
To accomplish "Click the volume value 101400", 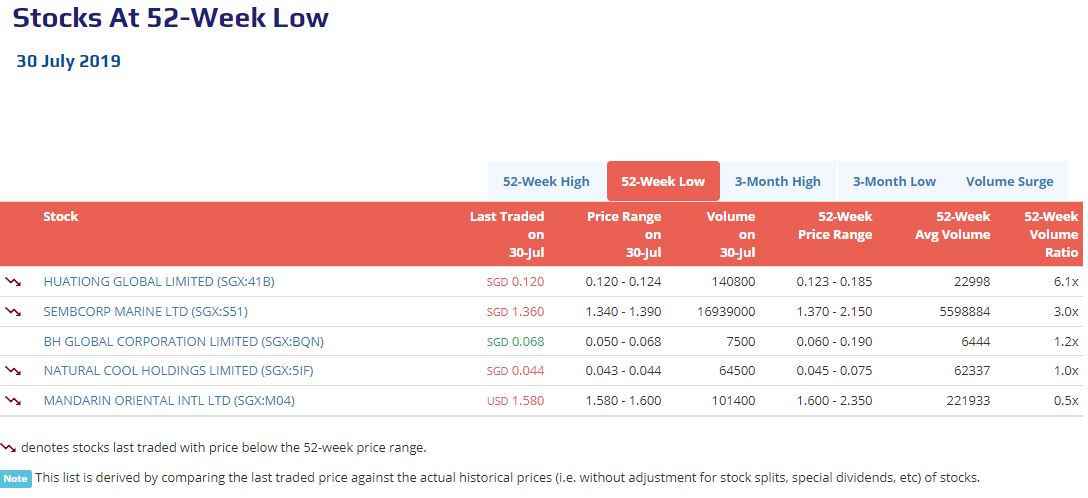I will 733,400.
